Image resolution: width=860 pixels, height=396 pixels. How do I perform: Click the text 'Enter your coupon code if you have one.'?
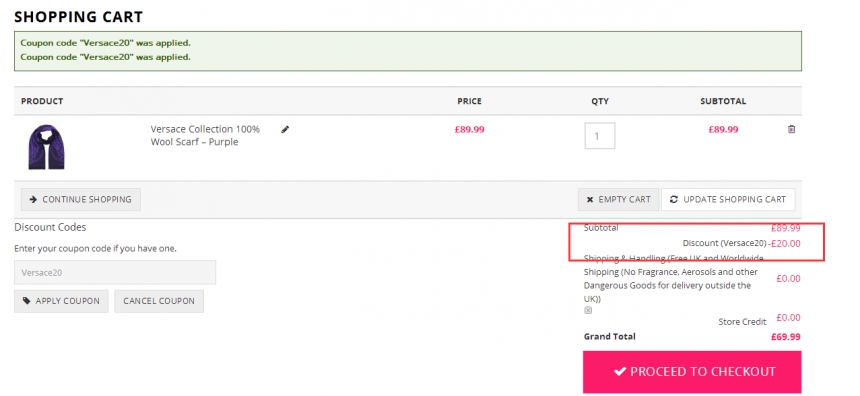click(95, 248)
